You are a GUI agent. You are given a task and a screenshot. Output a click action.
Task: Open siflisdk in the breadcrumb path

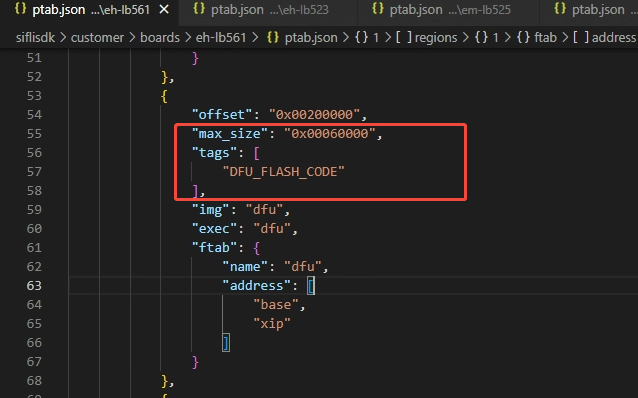35,37
